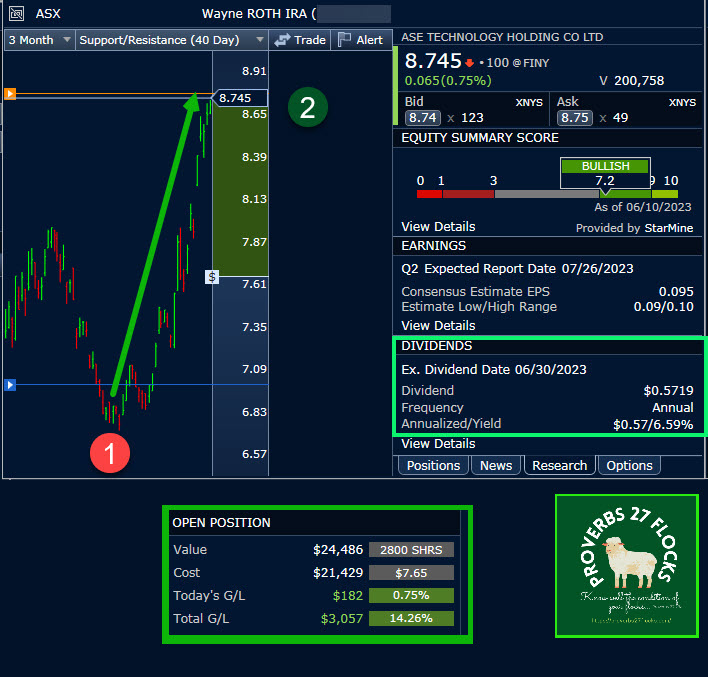Click the red number 1 annotation circle
Image resolution: width=708 pixels, height=677 pixels.
(x=111, y=454)
